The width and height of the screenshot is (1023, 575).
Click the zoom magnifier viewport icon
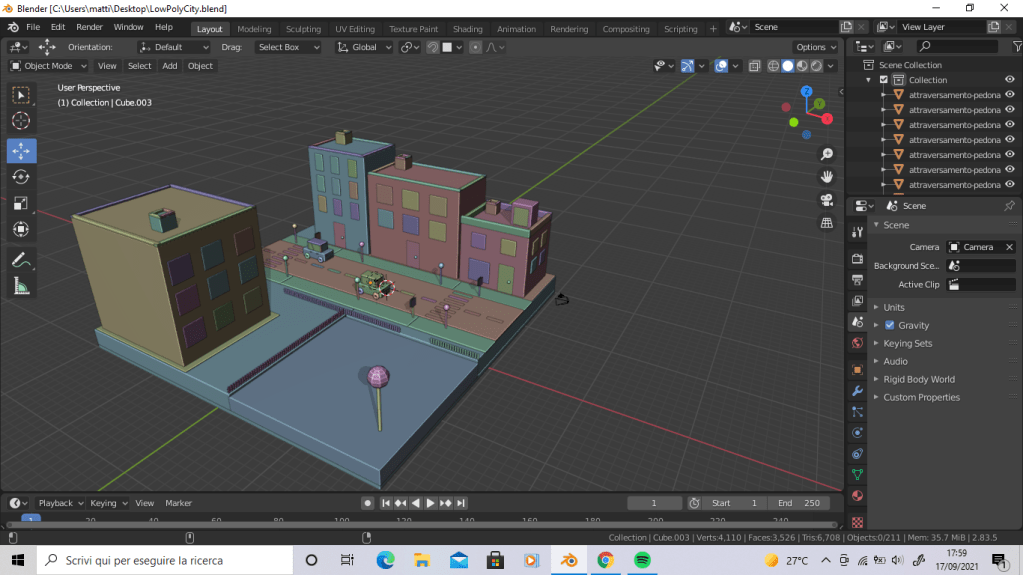(x=827, y=154)
